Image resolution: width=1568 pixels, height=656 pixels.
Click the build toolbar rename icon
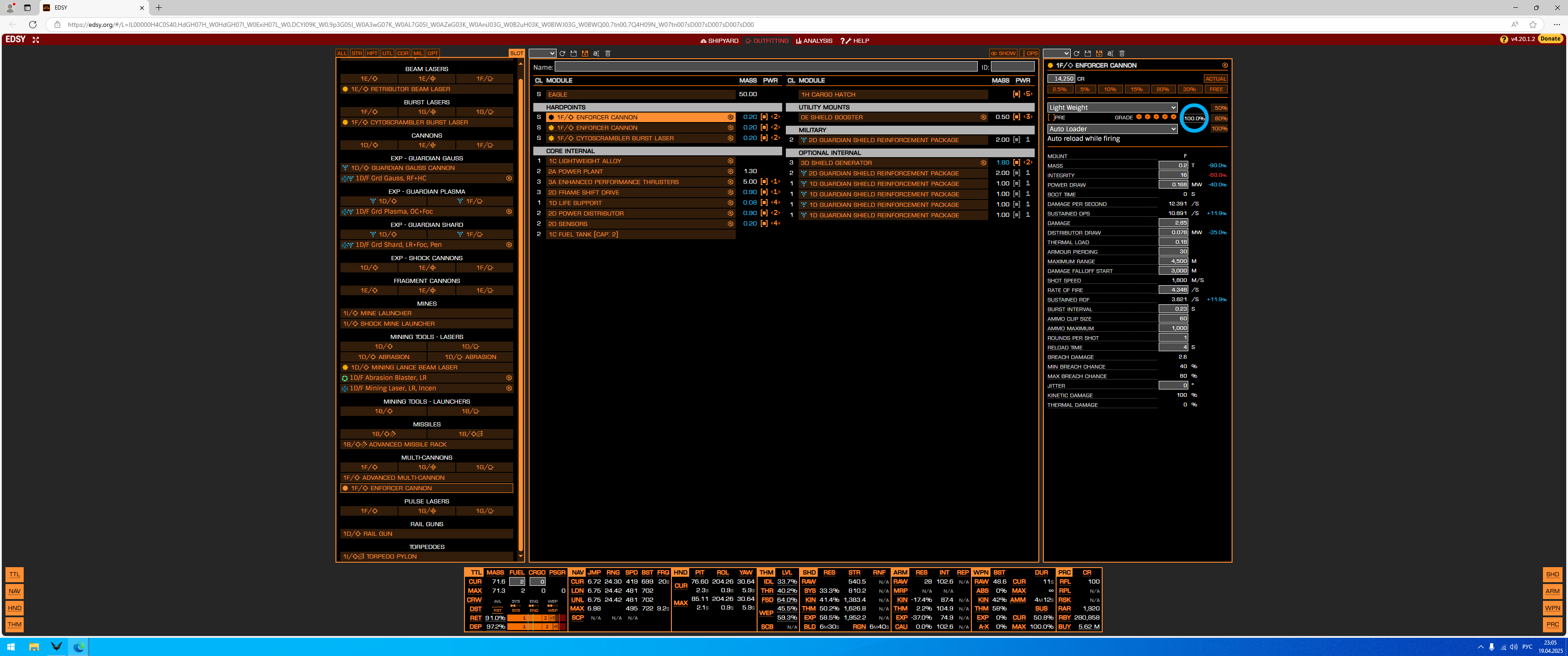click(x=596, y=54)
